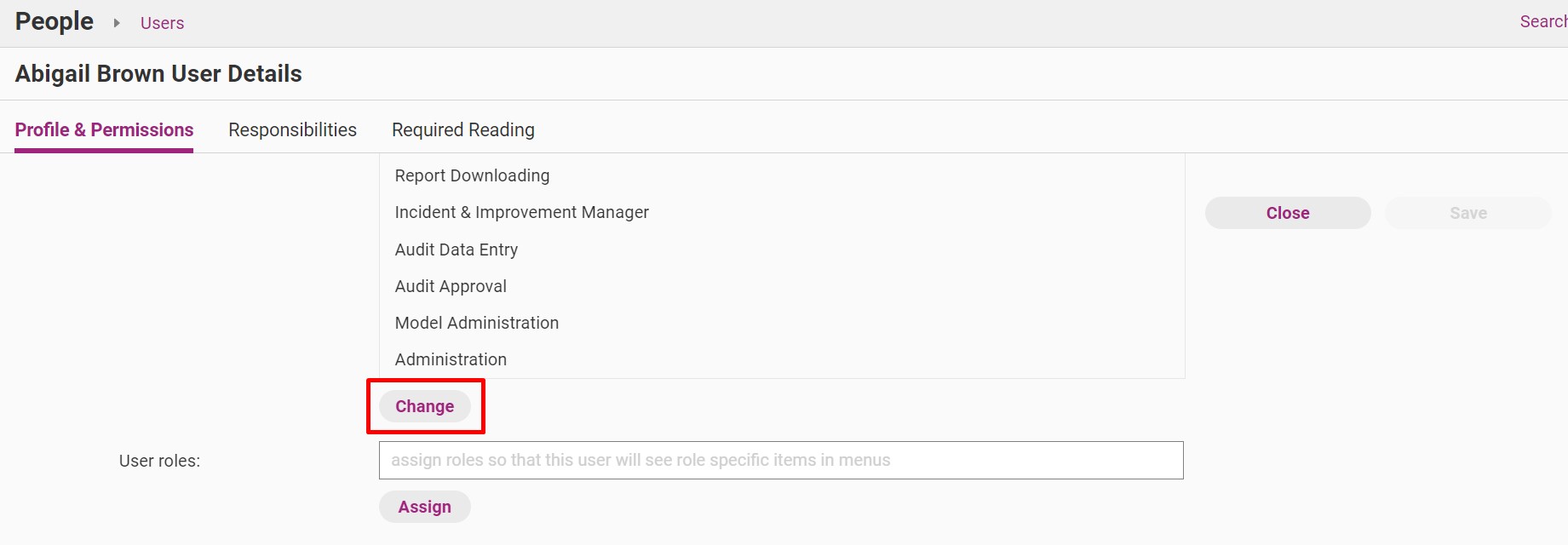Select Incident & Improvement Manager permission
This screenshot has width=1568, height=545.
click(x=521, y=212)
